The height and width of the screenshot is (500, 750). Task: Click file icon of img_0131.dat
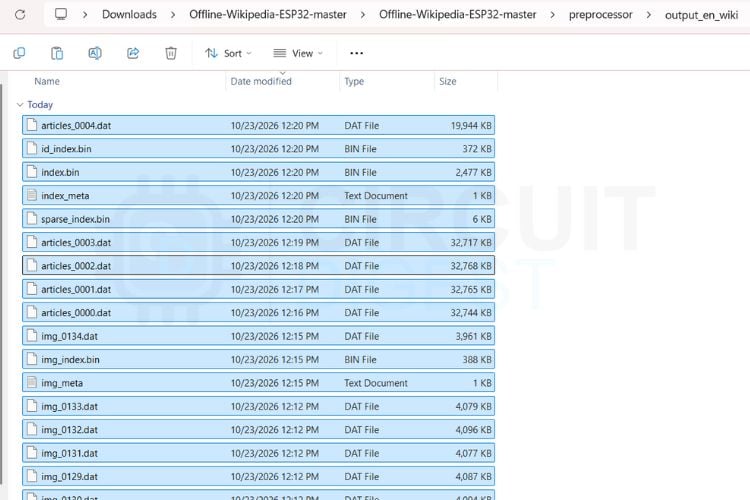(x=32, y=453)
